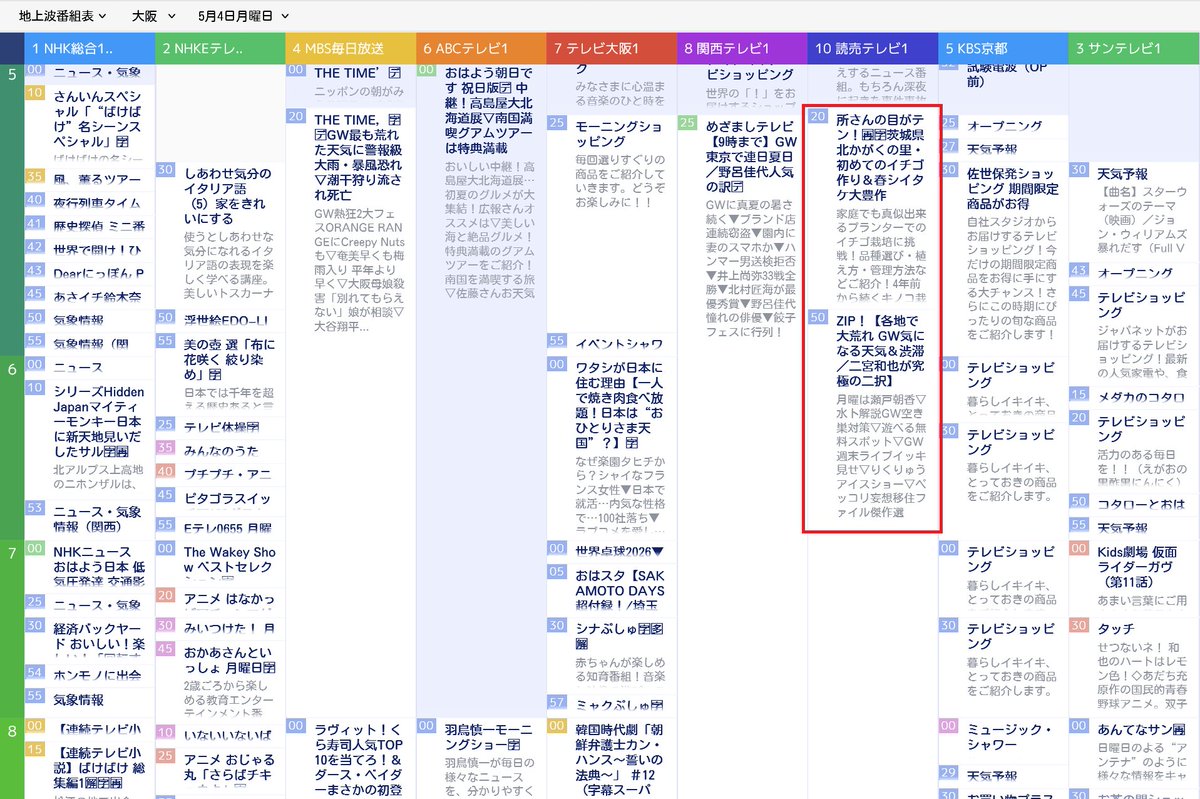
Task: Open シリーズHidden Japan マイティーモンキー program
Action: tap(100, 420)
